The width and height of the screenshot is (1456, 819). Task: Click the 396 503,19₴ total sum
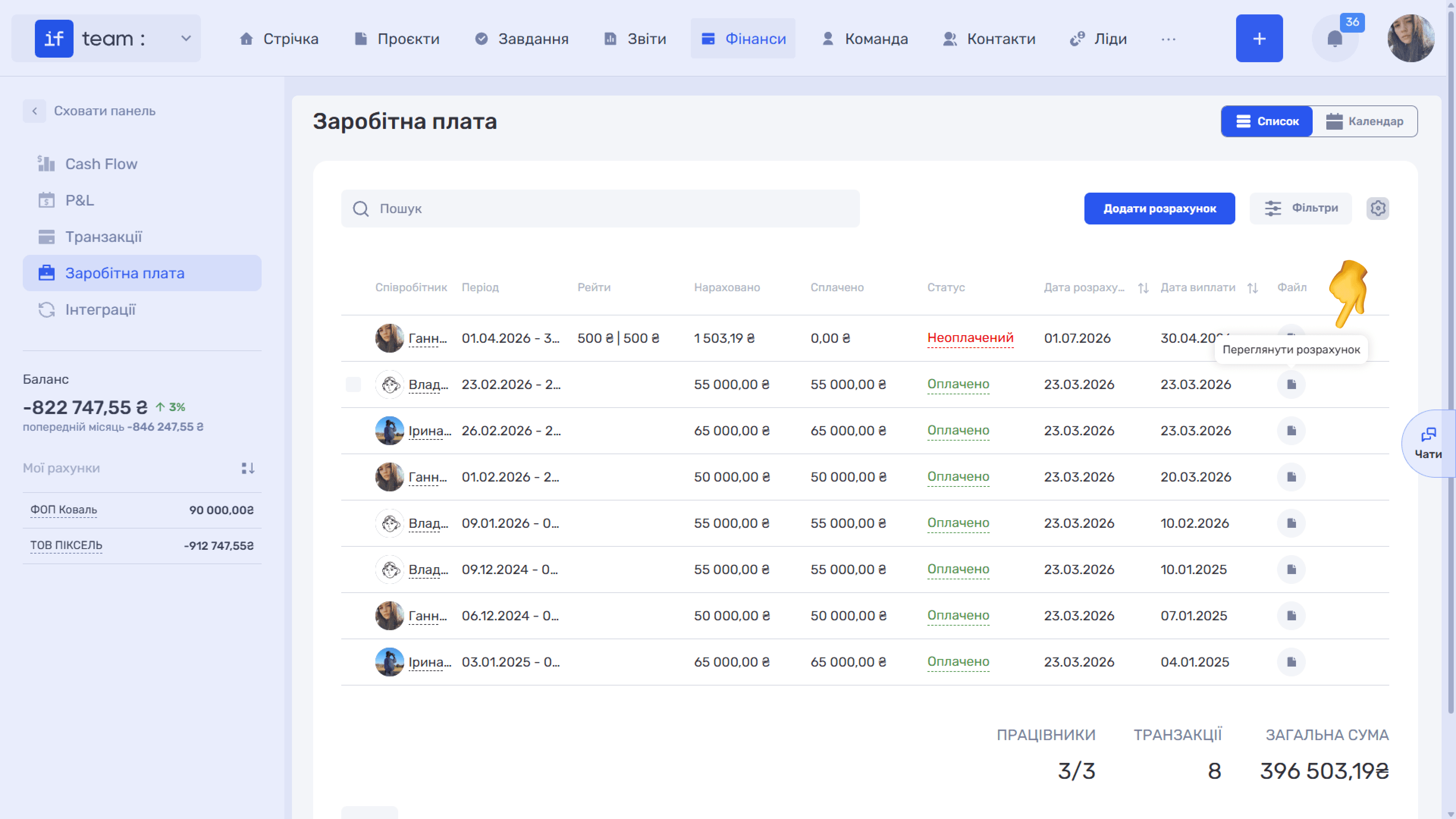(x=1324, y=771)
